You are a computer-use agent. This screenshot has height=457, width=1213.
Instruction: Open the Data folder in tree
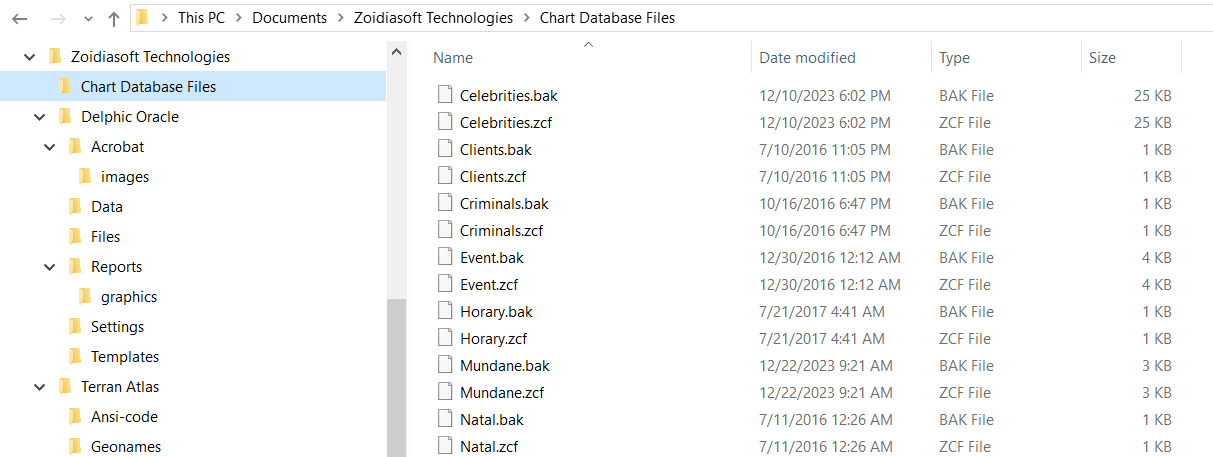click(107, 207)
